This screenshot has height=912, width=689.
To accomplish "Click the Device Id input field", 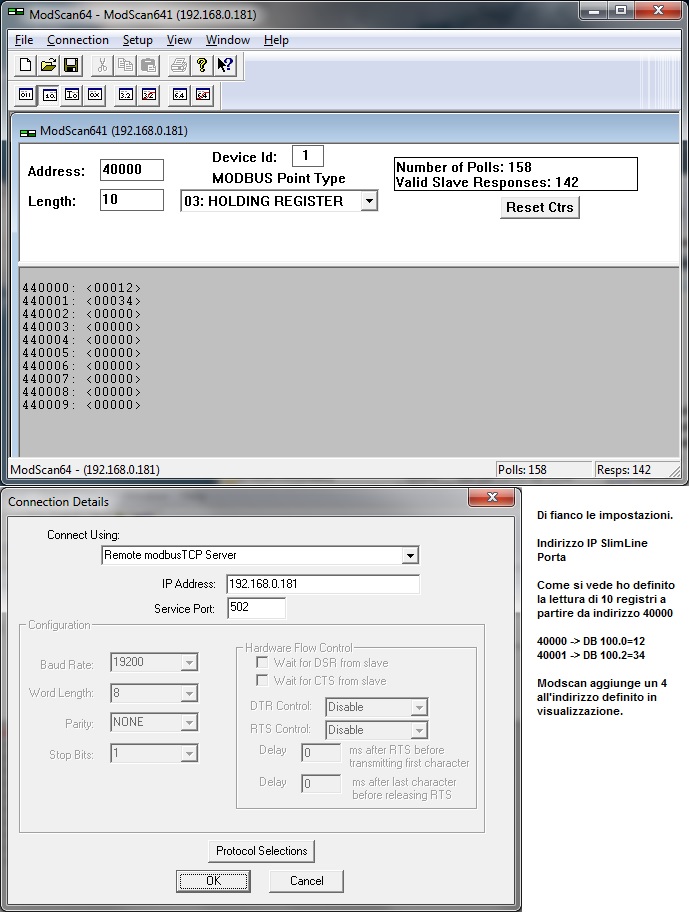I will 308,156.
